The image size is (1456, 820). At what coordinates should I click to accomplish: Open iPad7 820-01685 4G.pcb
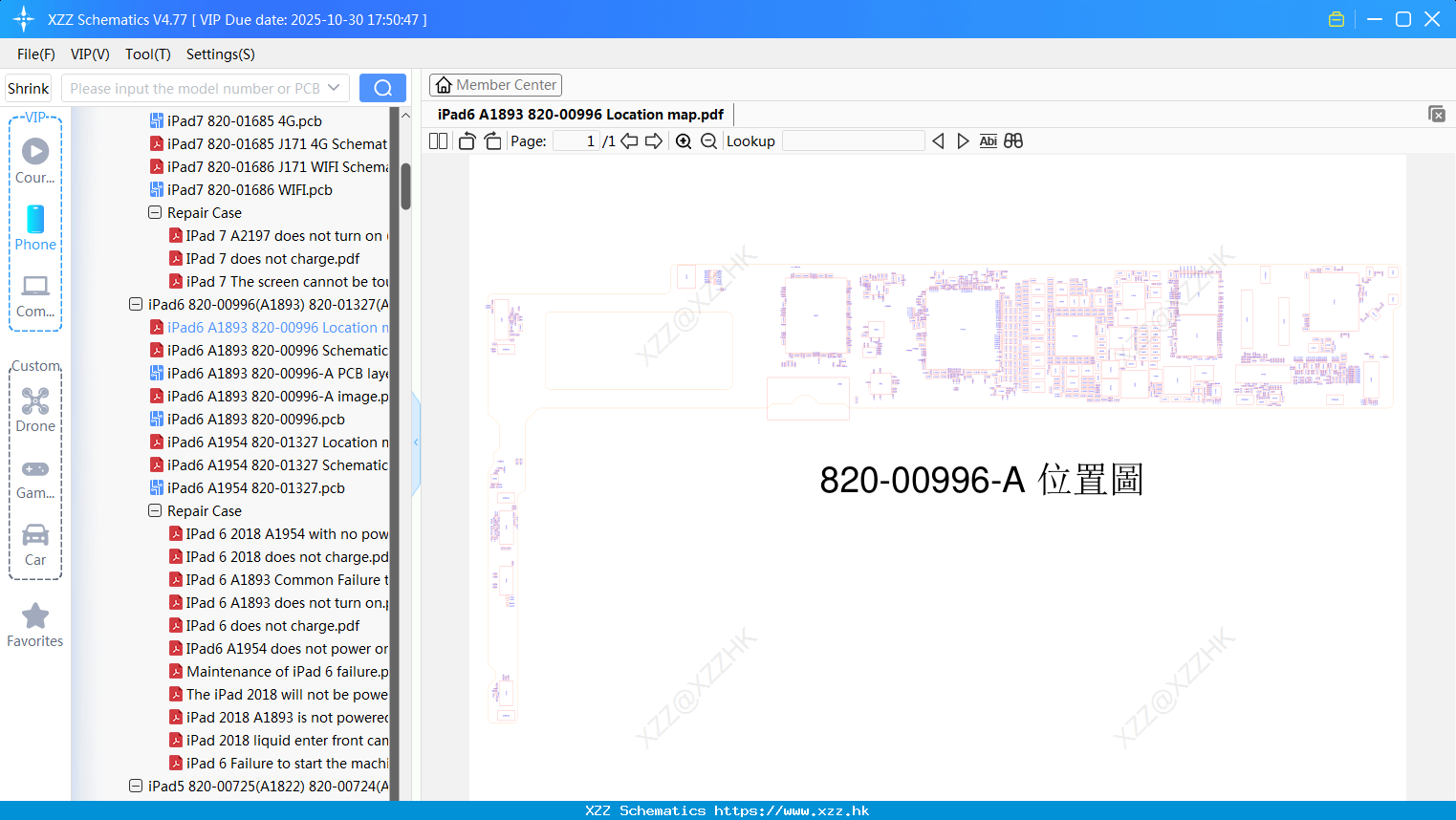(x=245, y=120)
